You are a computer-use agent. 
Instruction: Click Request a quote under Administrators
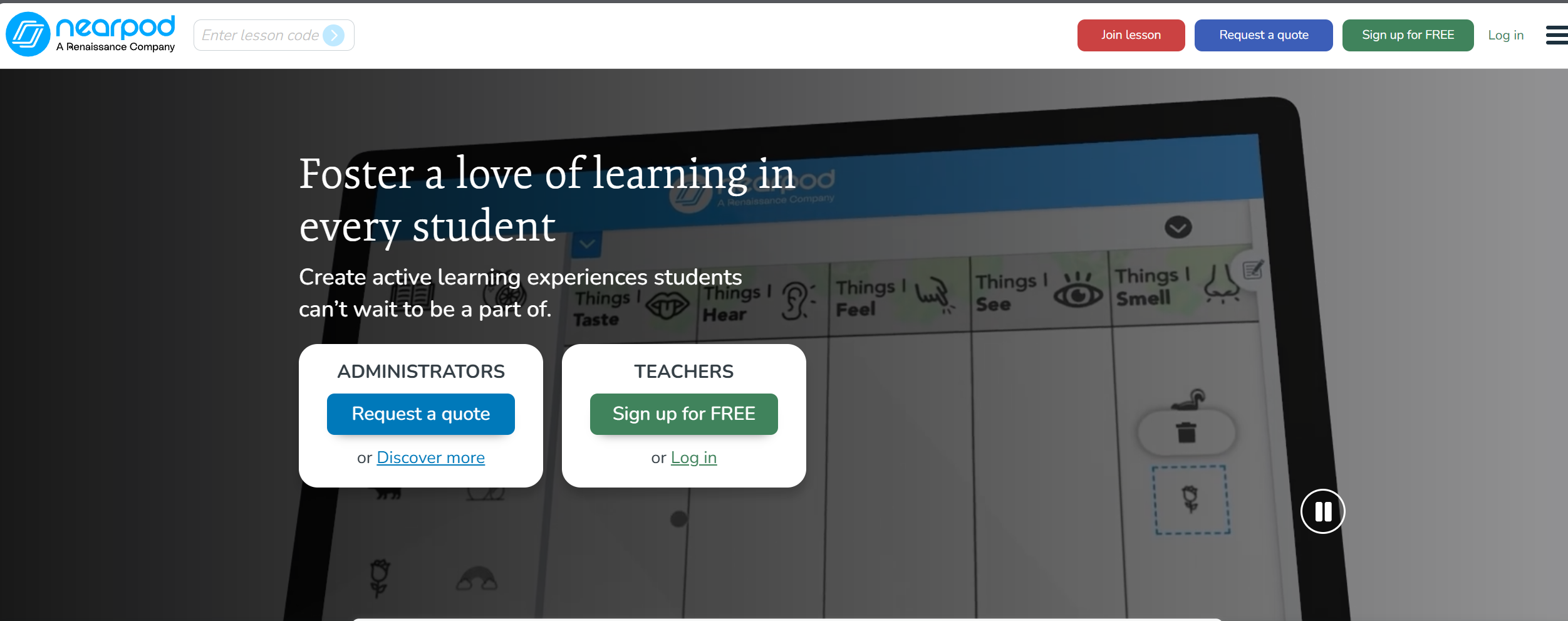[420, 414]
